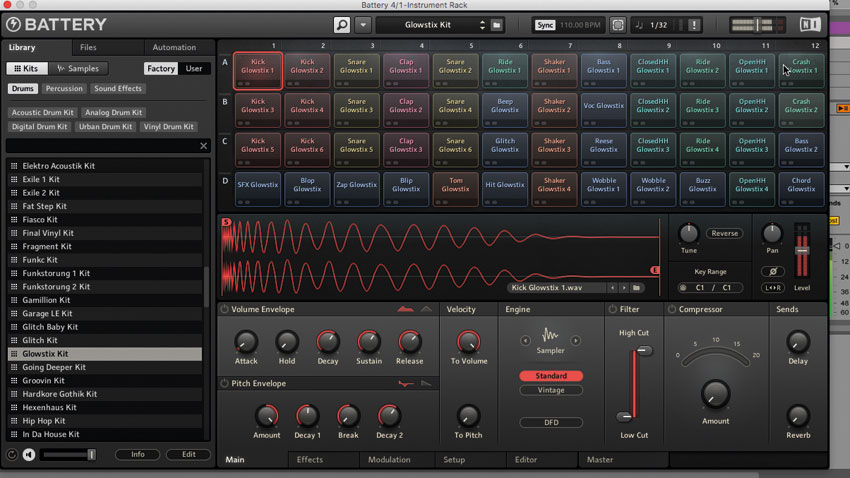Click the Tune knob
The width and height of the screenshot is (850, 478).
click(688, 234)
